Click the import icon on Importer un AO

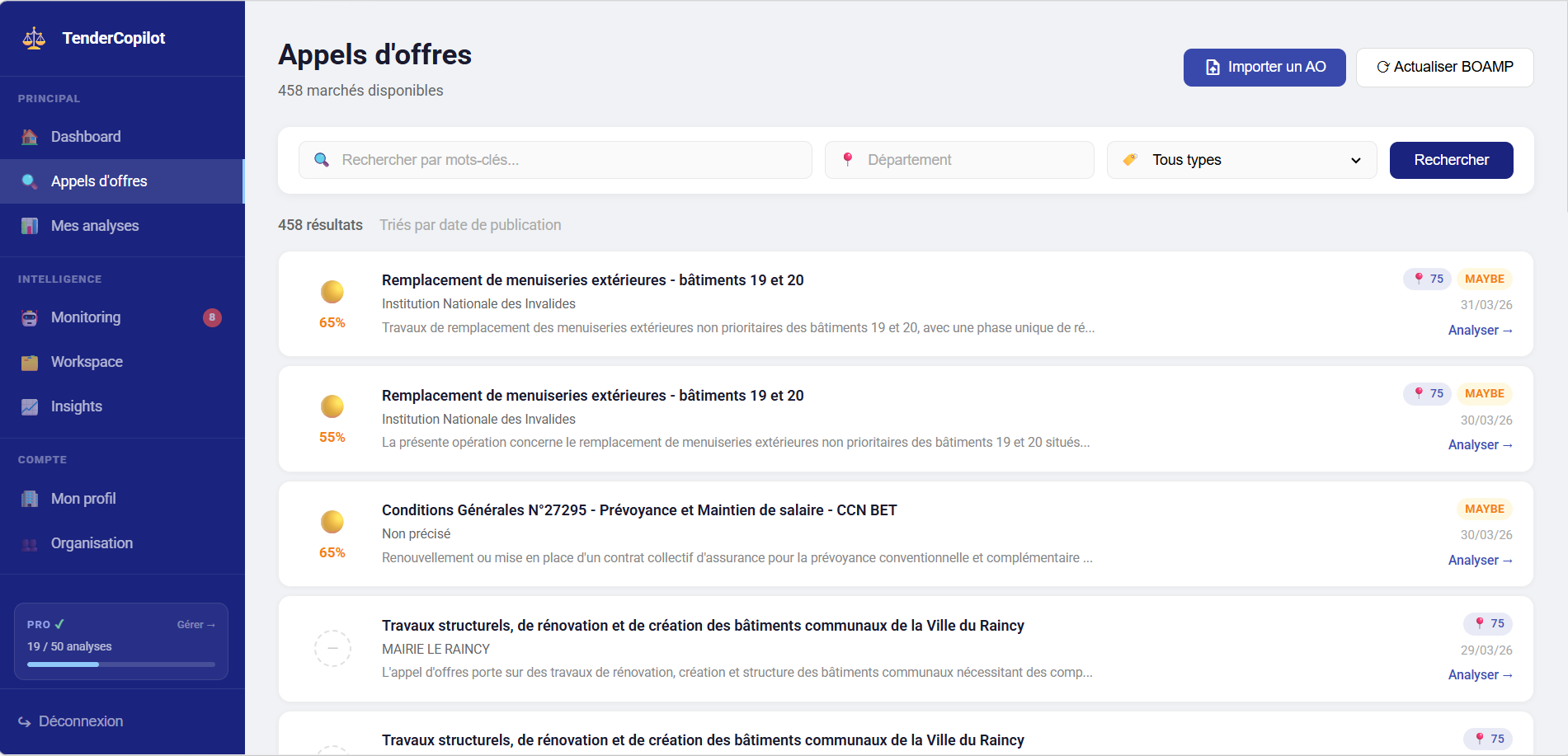(x=1212, y=67)
